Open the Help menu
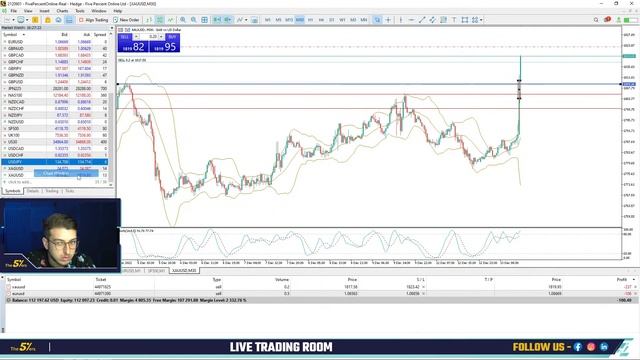This screenshot has width=640, height=360. pyautogui.click(x=118, y=11)
